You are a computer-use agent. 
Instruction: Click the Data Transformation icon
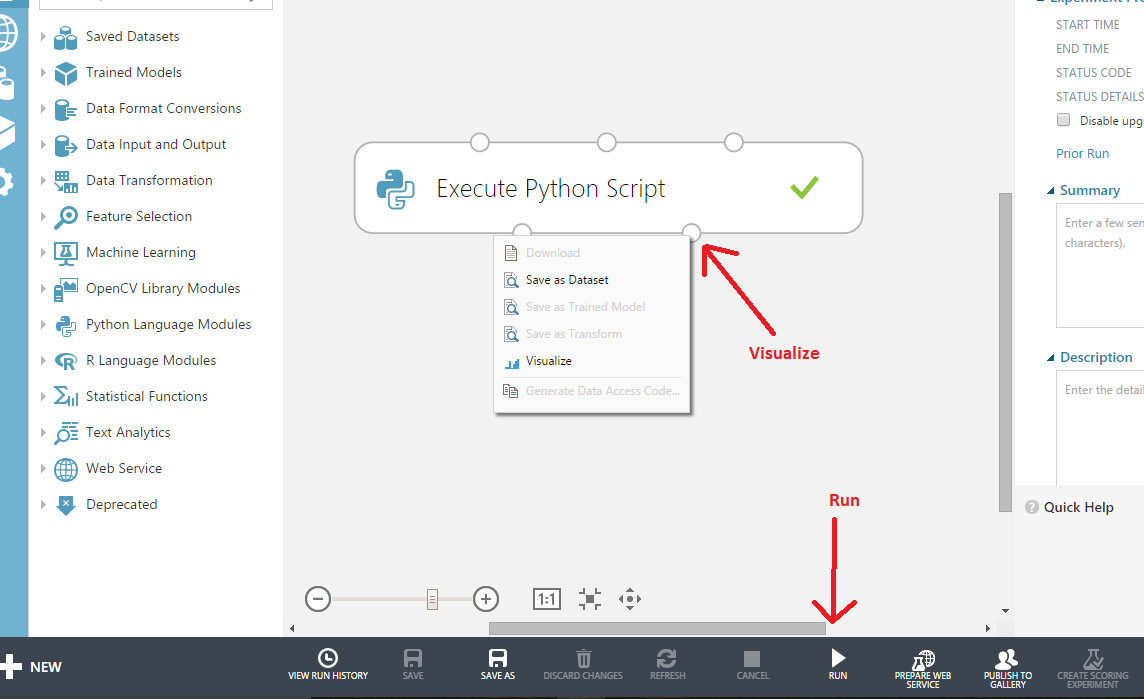point(66,181)
